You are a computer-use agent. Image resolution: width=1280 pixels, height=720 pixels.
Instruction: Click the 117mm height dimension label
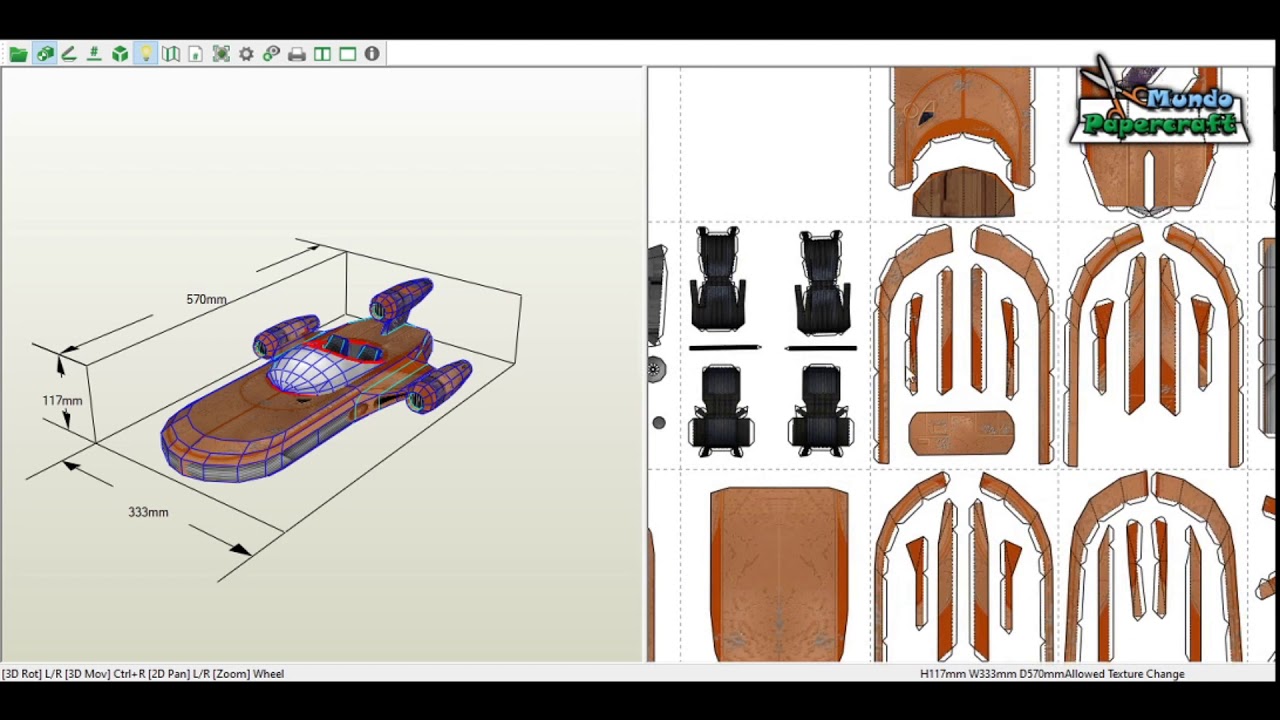[62, 401]
